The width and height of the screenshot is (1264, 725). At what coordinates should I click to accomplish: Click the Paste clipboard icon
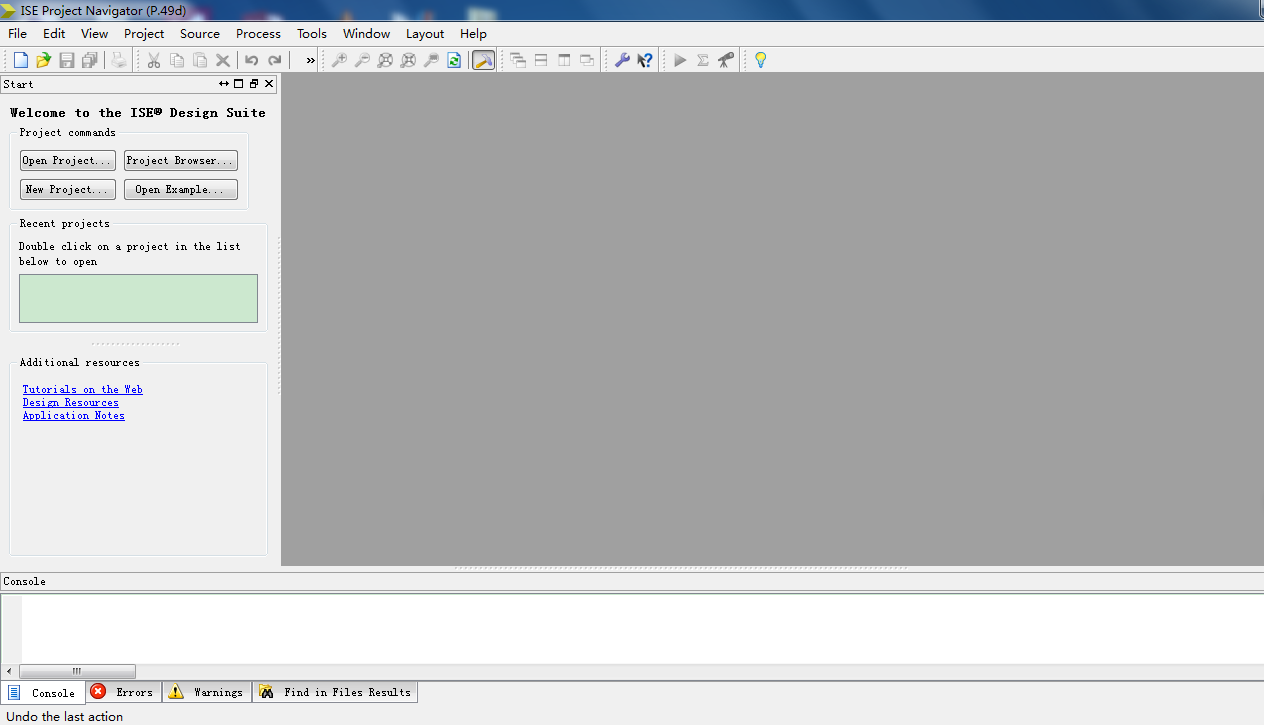click(x=200, y=60)
